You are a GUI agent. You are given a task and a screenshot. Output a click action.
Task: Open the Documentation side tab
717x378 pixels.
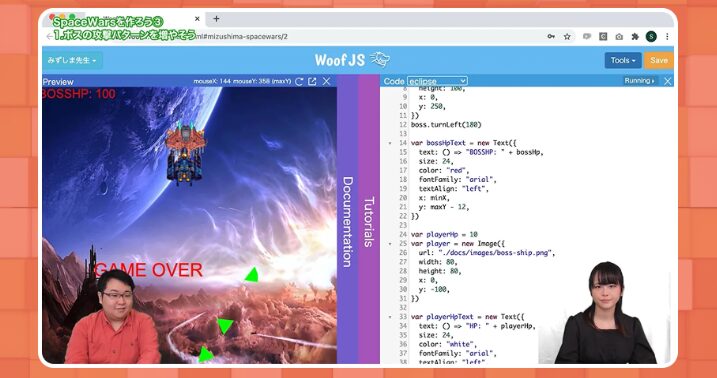(x=348, y=222)
